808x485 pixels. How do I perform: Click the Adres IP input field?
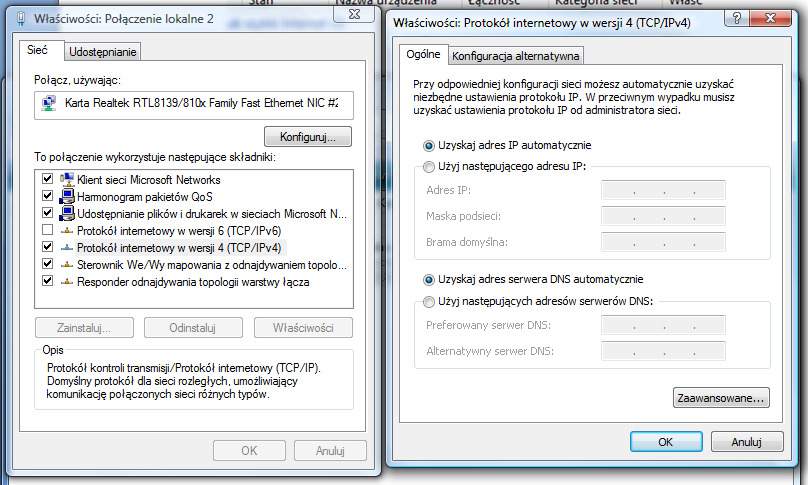663,190
